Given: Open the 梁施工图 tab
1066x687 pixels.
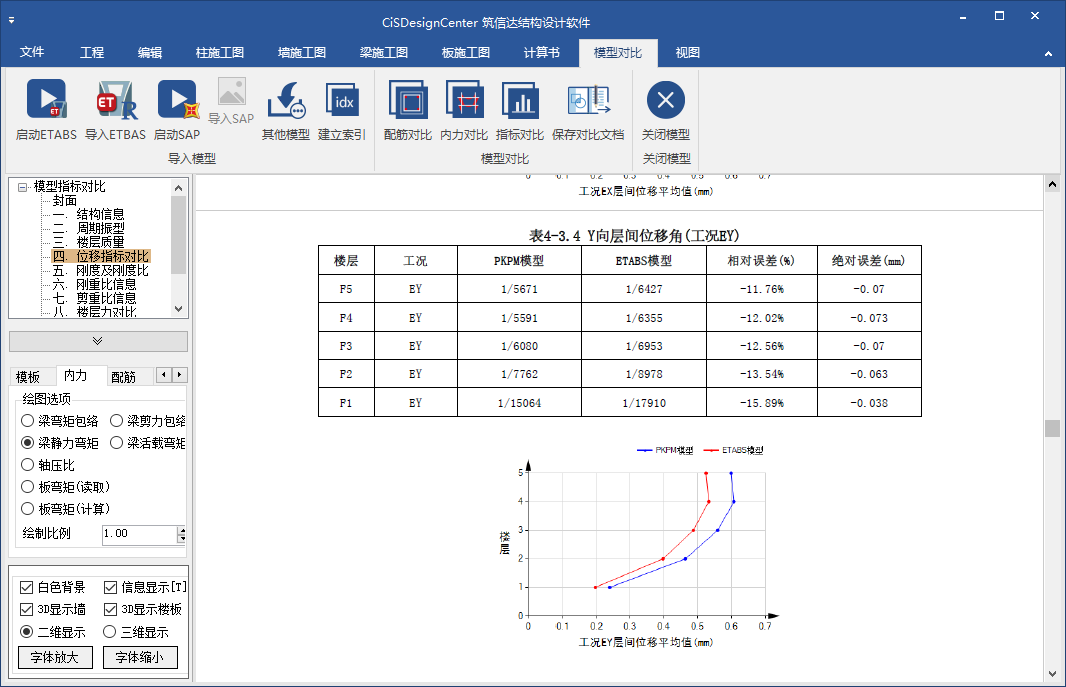Looking at the screenshot, I should 383,52.
